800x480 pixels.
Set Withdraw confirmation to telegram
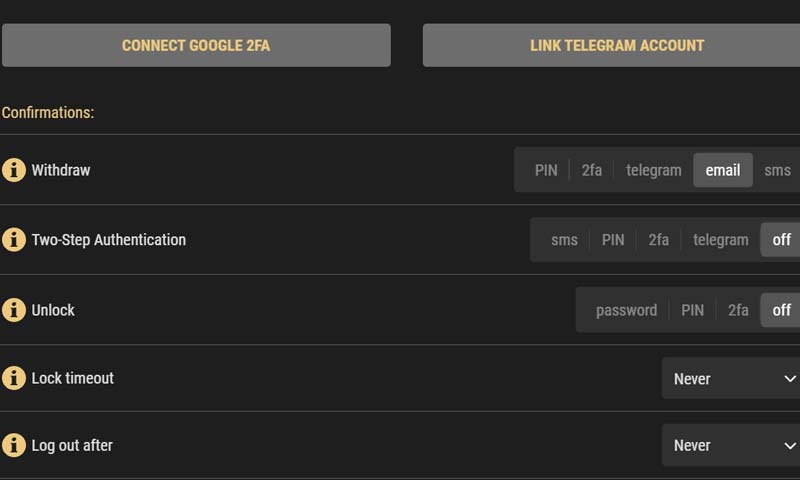point(654,170)
